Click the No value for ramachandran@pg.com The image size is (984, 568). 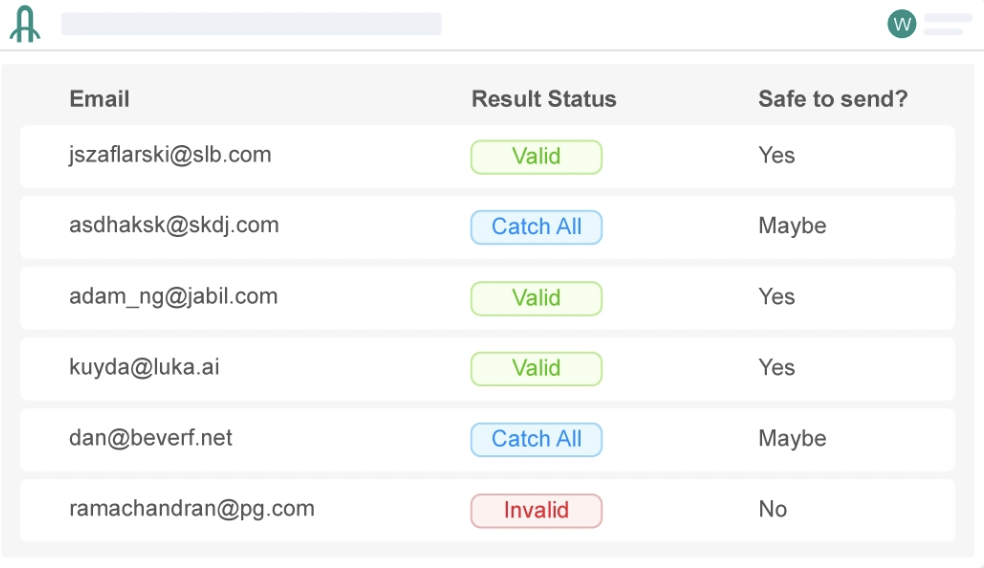pos(773,509)
